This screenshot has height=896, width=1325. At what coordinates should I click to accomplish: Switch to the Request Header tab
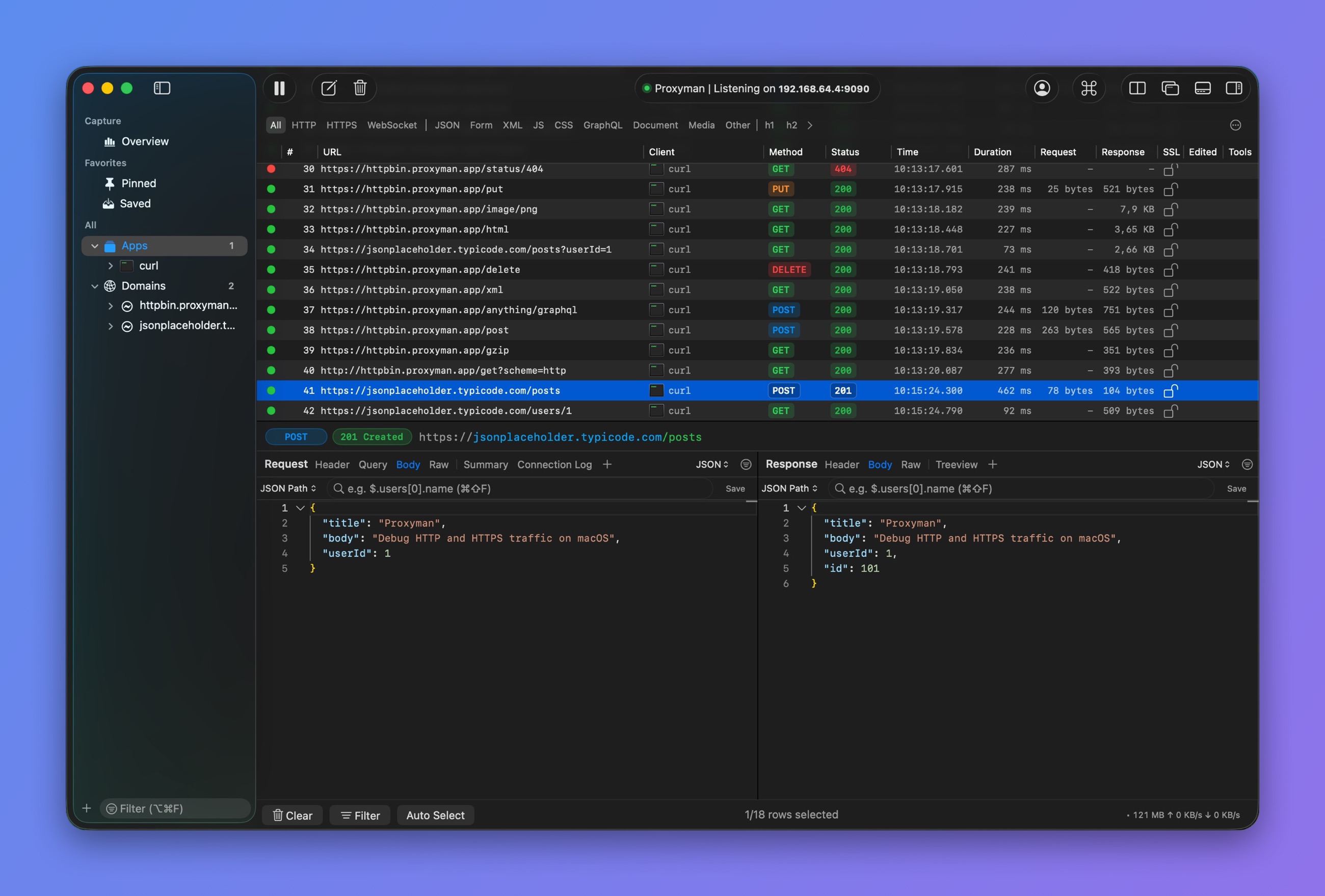click(x=332, y=465)
